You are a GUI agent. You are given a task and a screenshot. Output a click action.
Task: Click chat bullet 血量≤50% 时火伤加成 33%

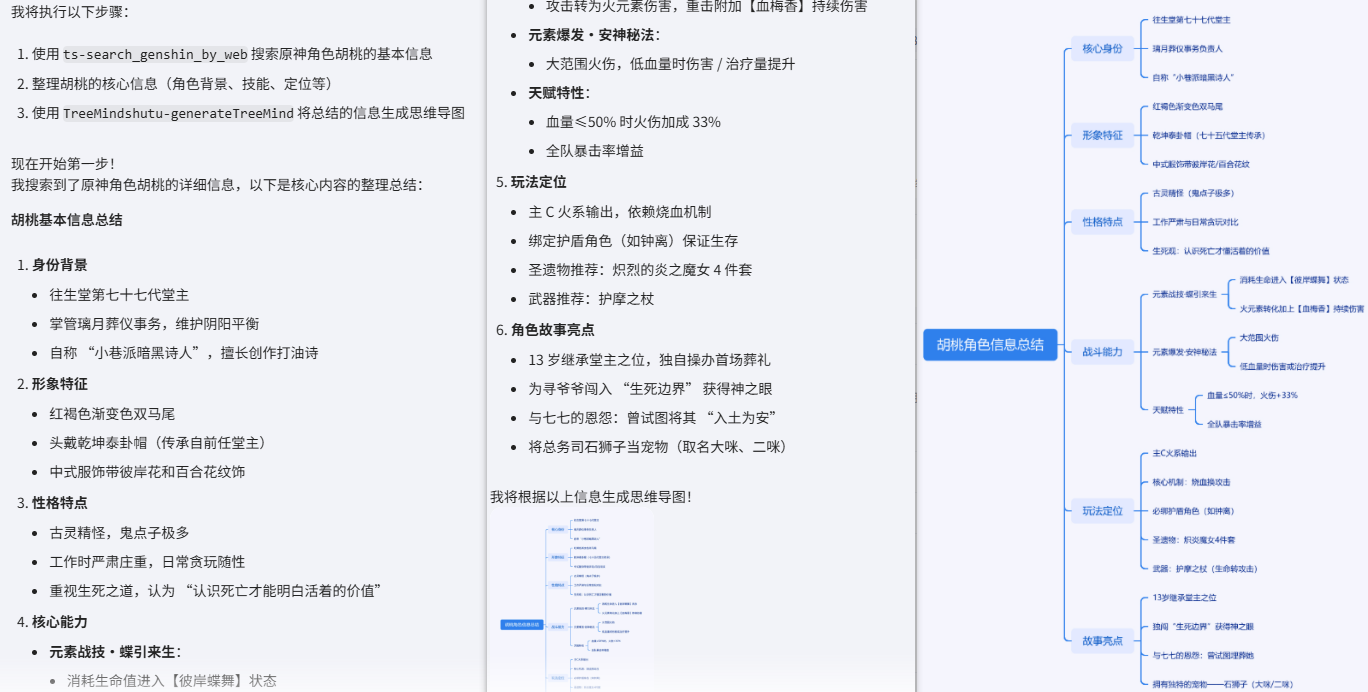click(x=633, y=122)
